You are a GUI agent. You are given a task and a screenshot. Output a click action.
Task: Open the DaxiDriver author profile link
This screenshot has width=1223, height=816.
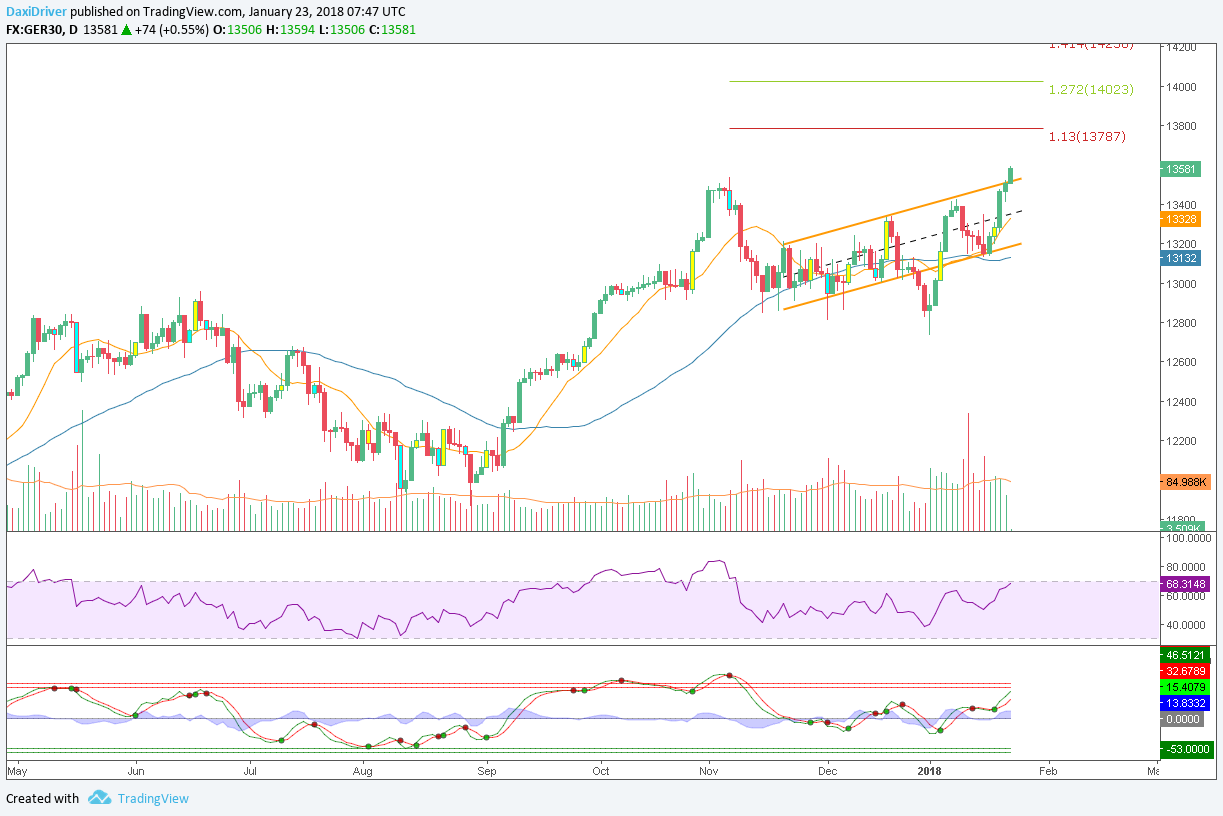tap(35, 10)
